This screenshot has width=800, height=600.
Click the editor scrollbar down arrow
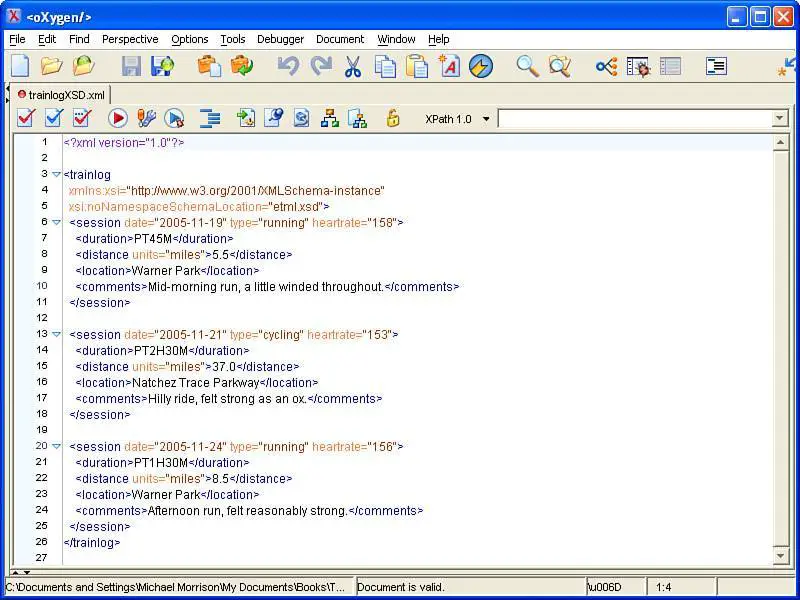[x=780, y=556]
